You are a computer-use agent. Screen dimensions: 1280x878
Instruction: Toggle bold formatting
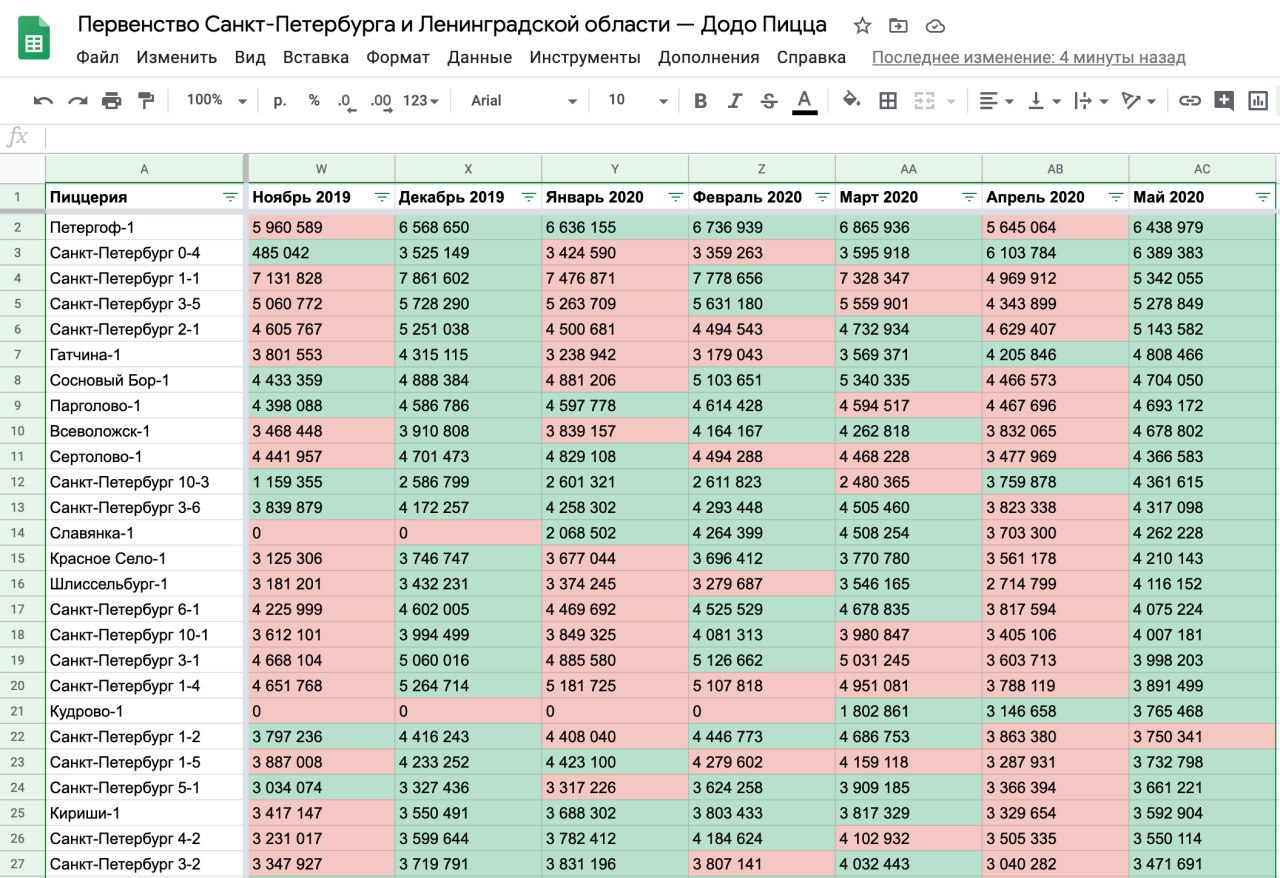[701, 100]
